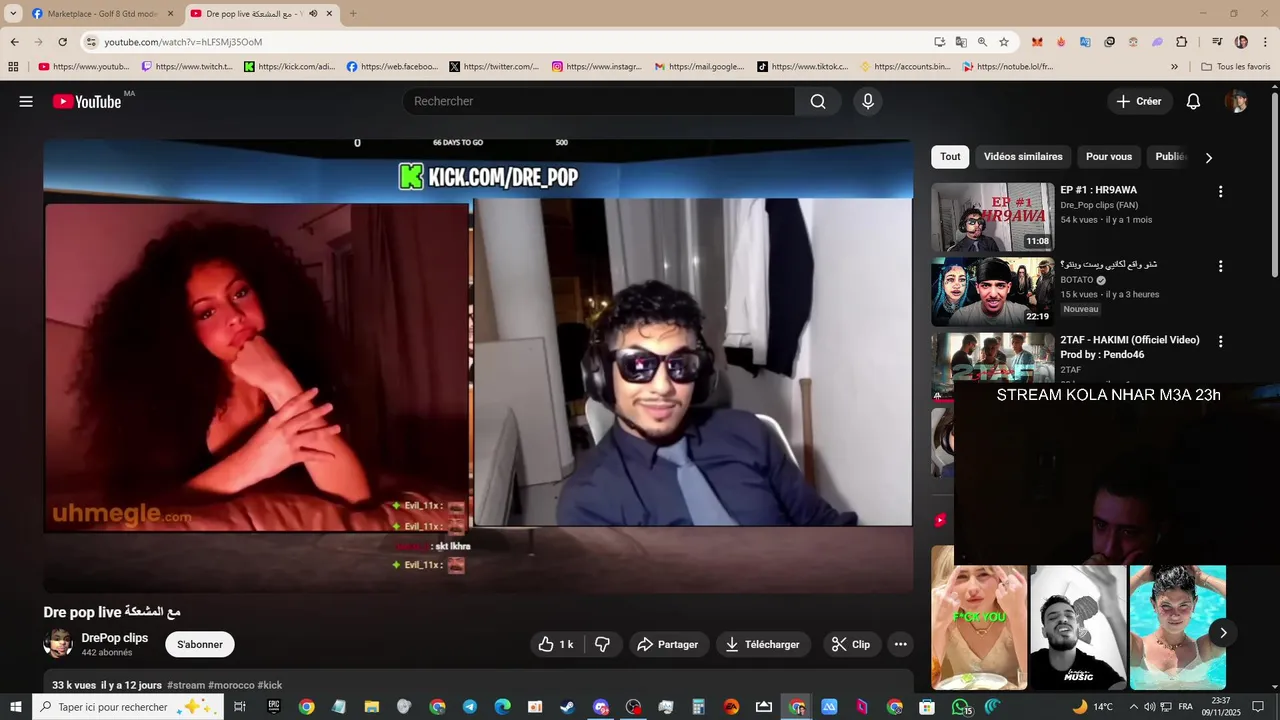Open the YouTube guide hamburger menu
Viewport: 1280px width, 720px height.
(x=26, y=101)
